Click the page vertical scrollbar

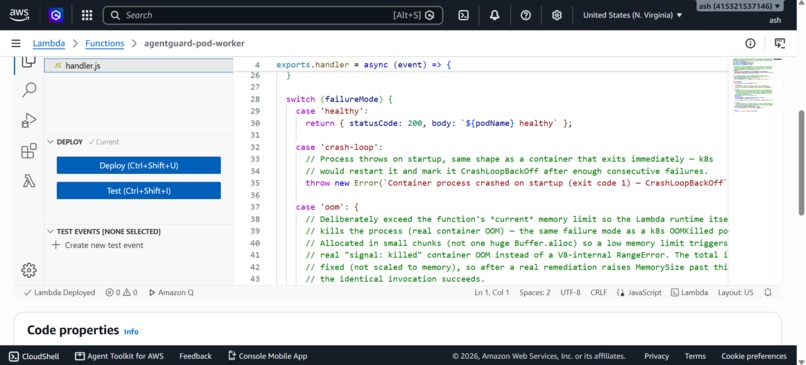coord(801,162)
